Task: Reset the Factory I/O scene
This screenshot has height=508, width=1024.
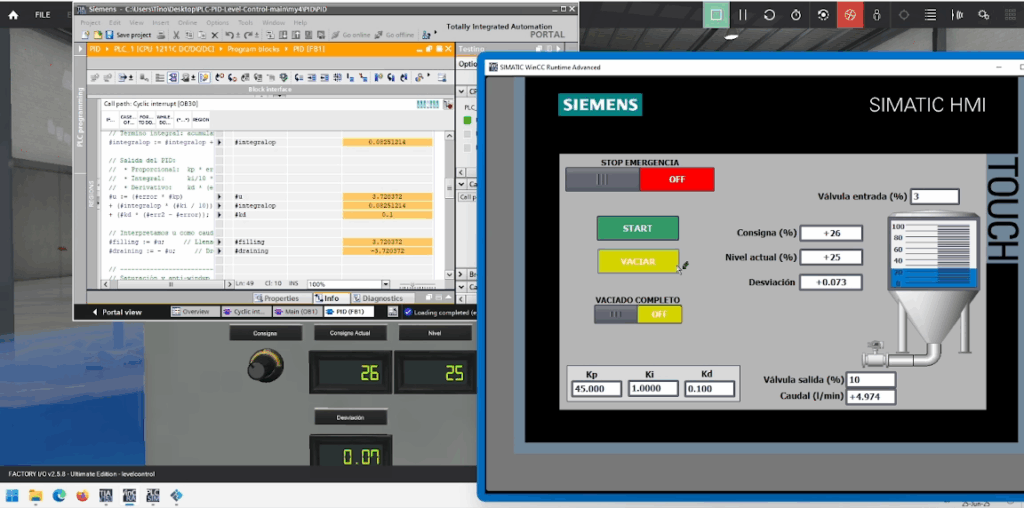Action: [769, 14]
